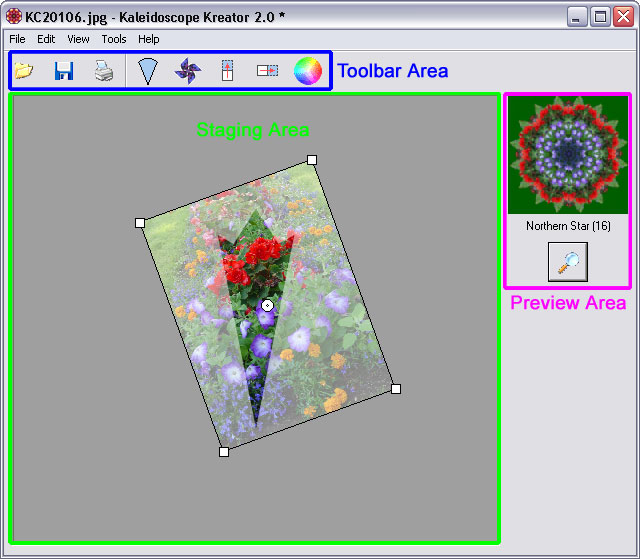The width and height of the screenshot is (640, 559).
Task: Click the circular center pivot marker
Action: (267, 305)
